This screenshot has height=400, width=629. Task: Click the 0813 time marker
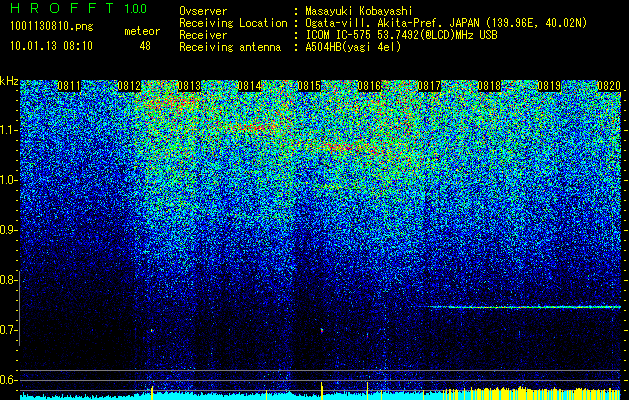pos(189,86)
